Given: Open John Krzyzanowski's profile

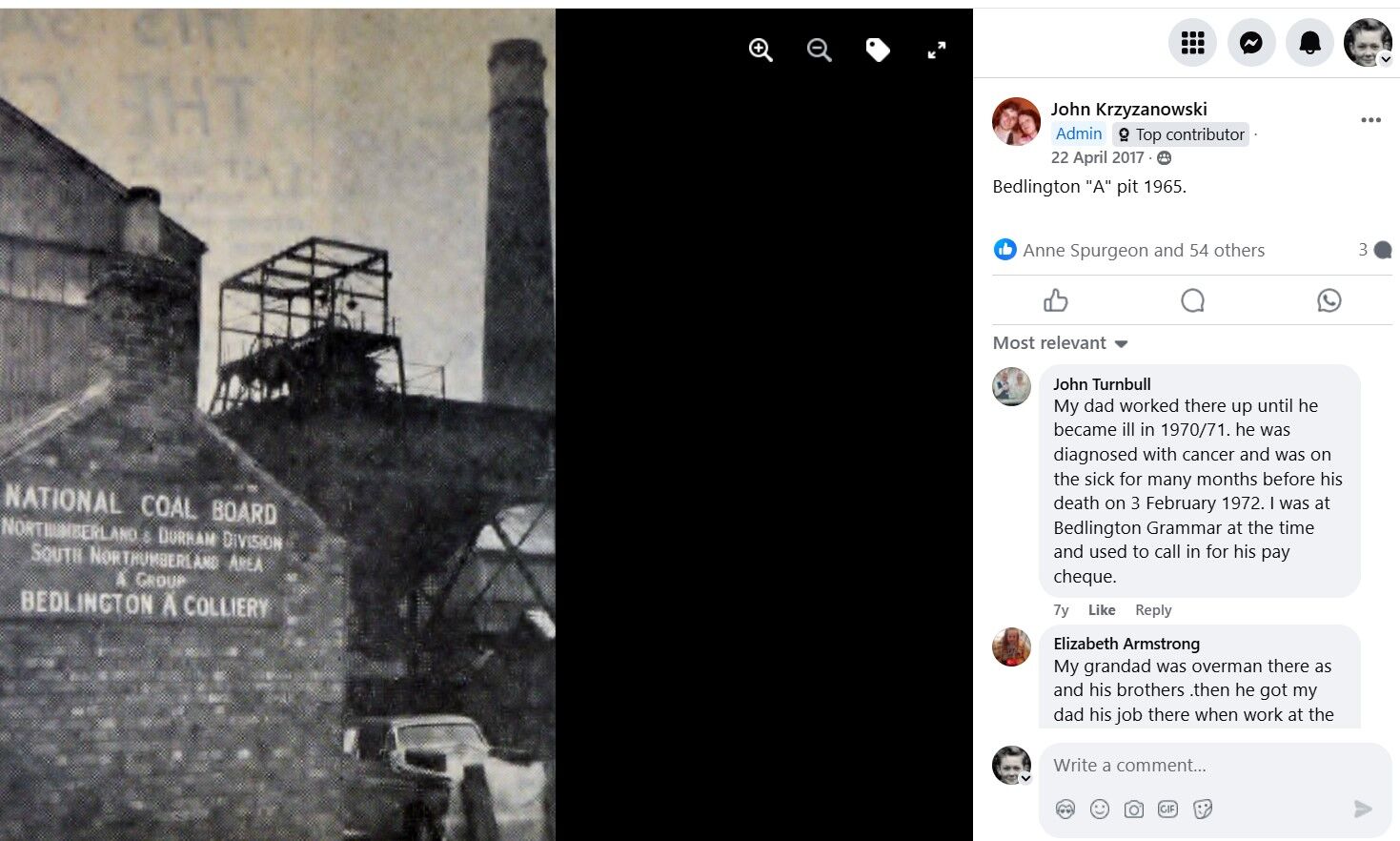Looking at the screenshot, I should click(x=1128, y=110).
